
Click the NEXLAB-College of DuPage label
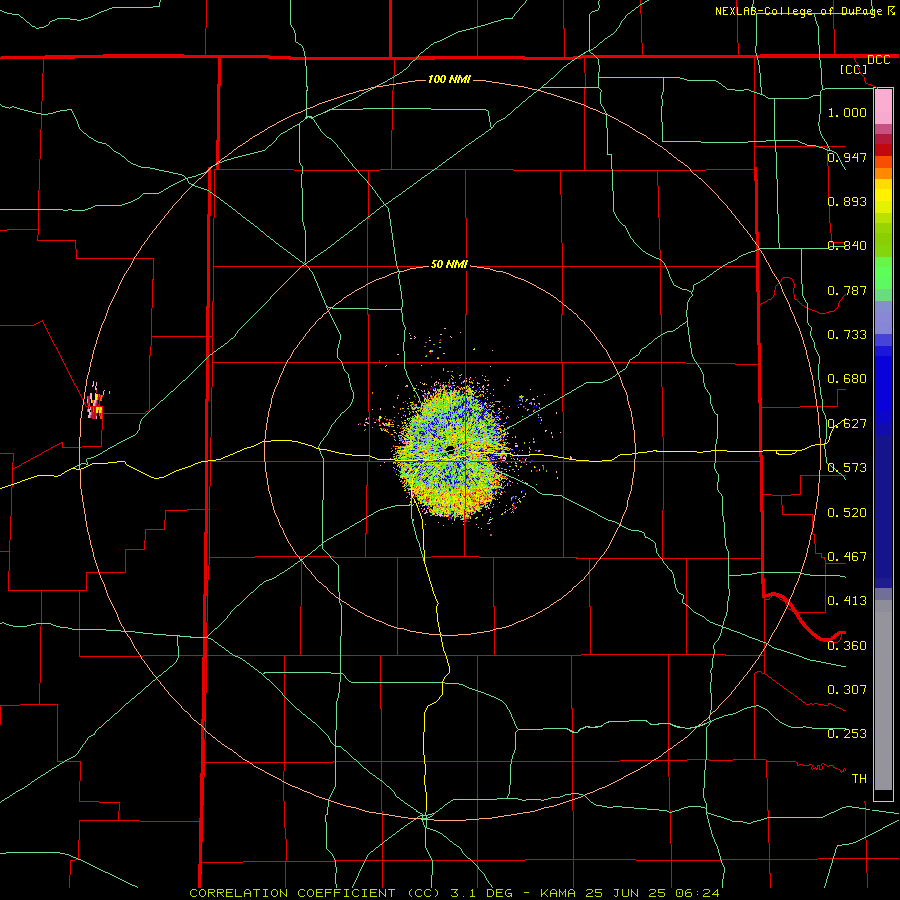pos(798,11)
